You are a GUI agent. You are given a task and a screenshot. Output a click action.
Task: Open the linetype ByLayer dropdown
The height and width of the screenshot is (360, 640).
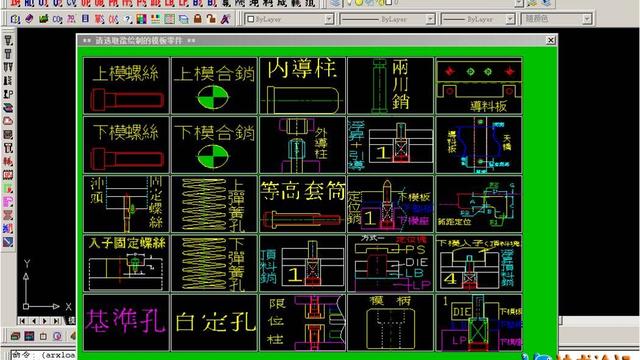(430, 19)
